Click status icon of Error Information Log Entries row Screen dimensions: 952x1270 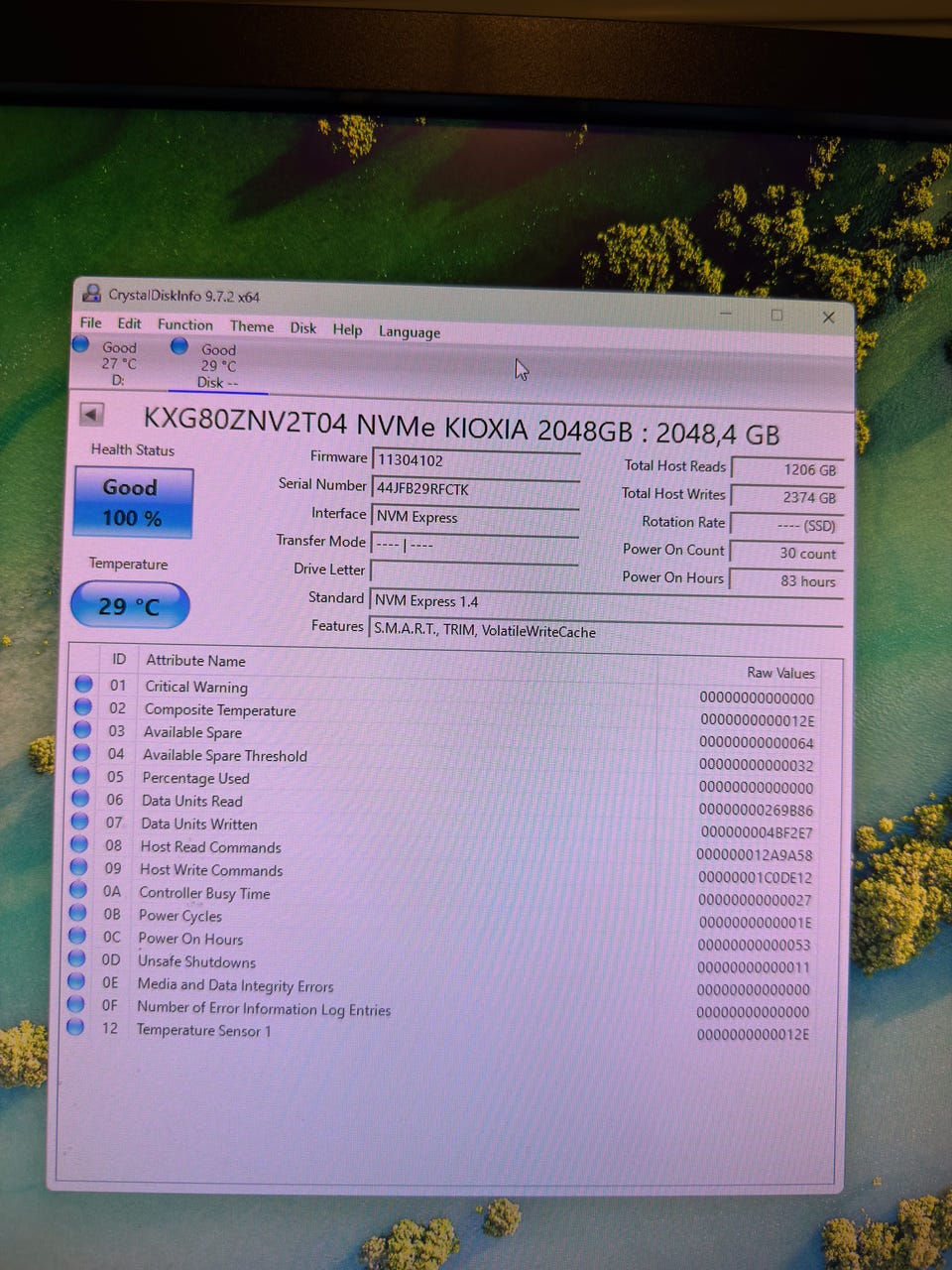tap(75, 1004)
